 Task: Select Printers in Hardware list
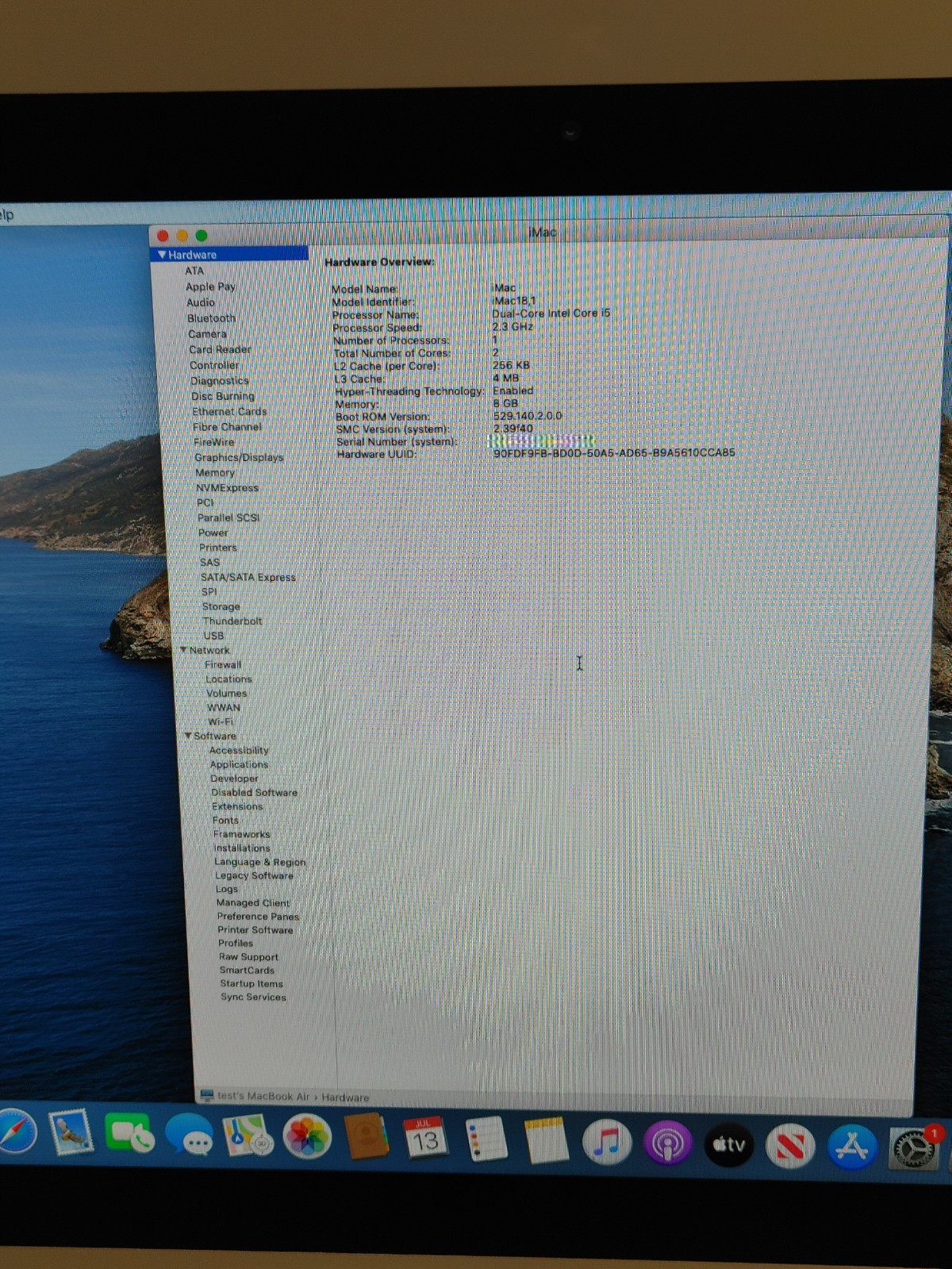(x=218, y=548)
